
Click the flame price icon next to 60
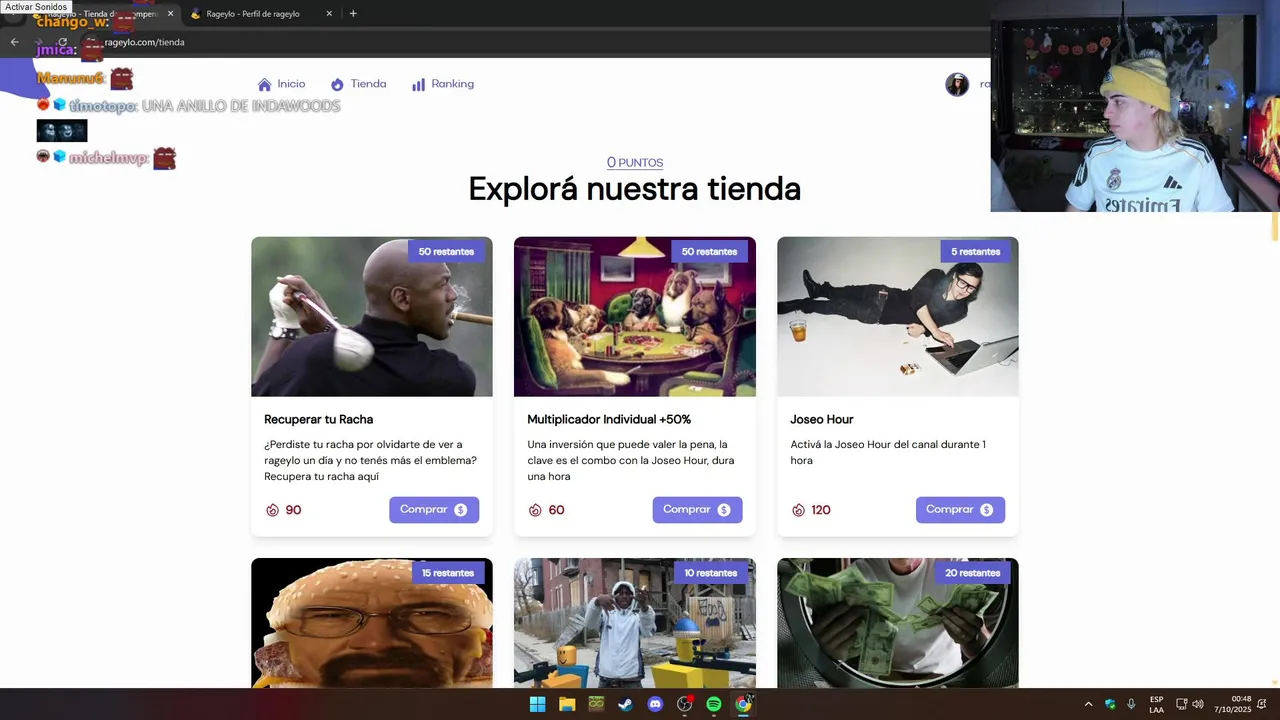535,510
